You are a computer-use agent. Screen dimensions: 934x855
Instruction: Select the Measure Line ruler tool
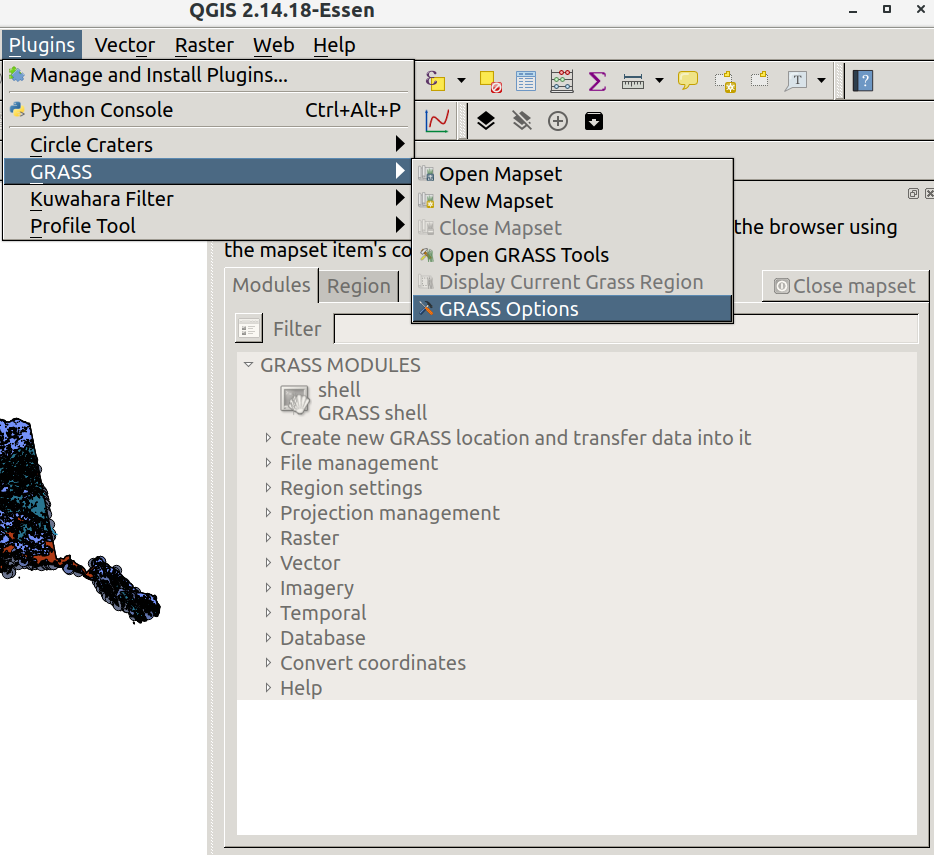633,81
